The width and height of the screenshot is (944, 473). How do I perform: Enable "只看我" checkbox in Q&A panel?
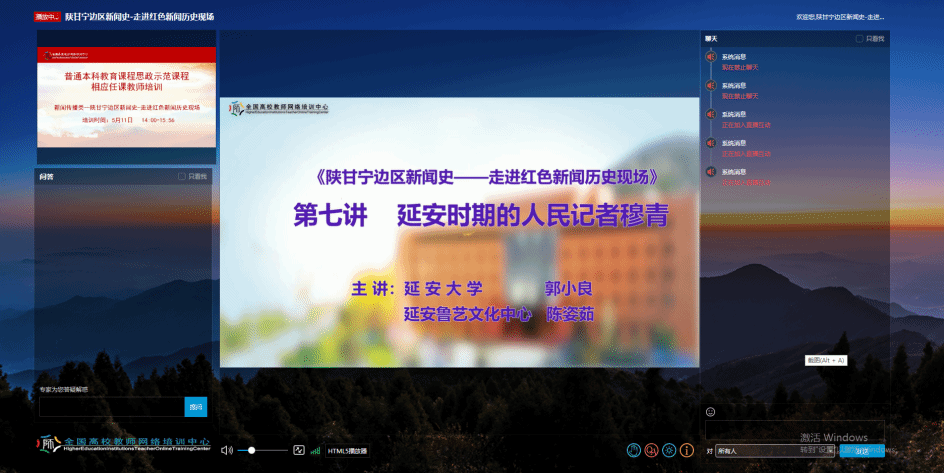coord(182,176)
